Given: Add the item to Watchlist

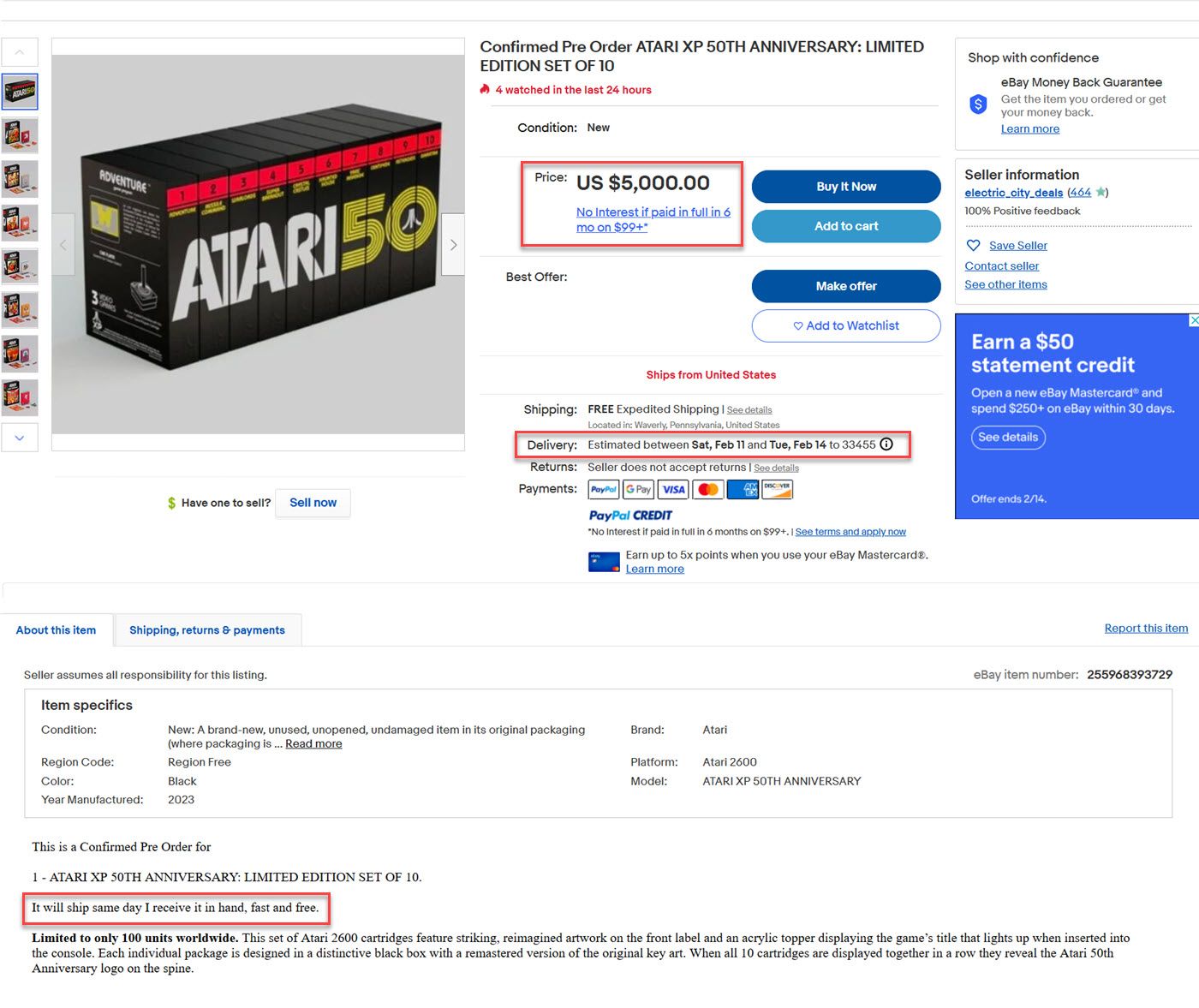Looking at the screenshot, I should (x=846, y=325).
